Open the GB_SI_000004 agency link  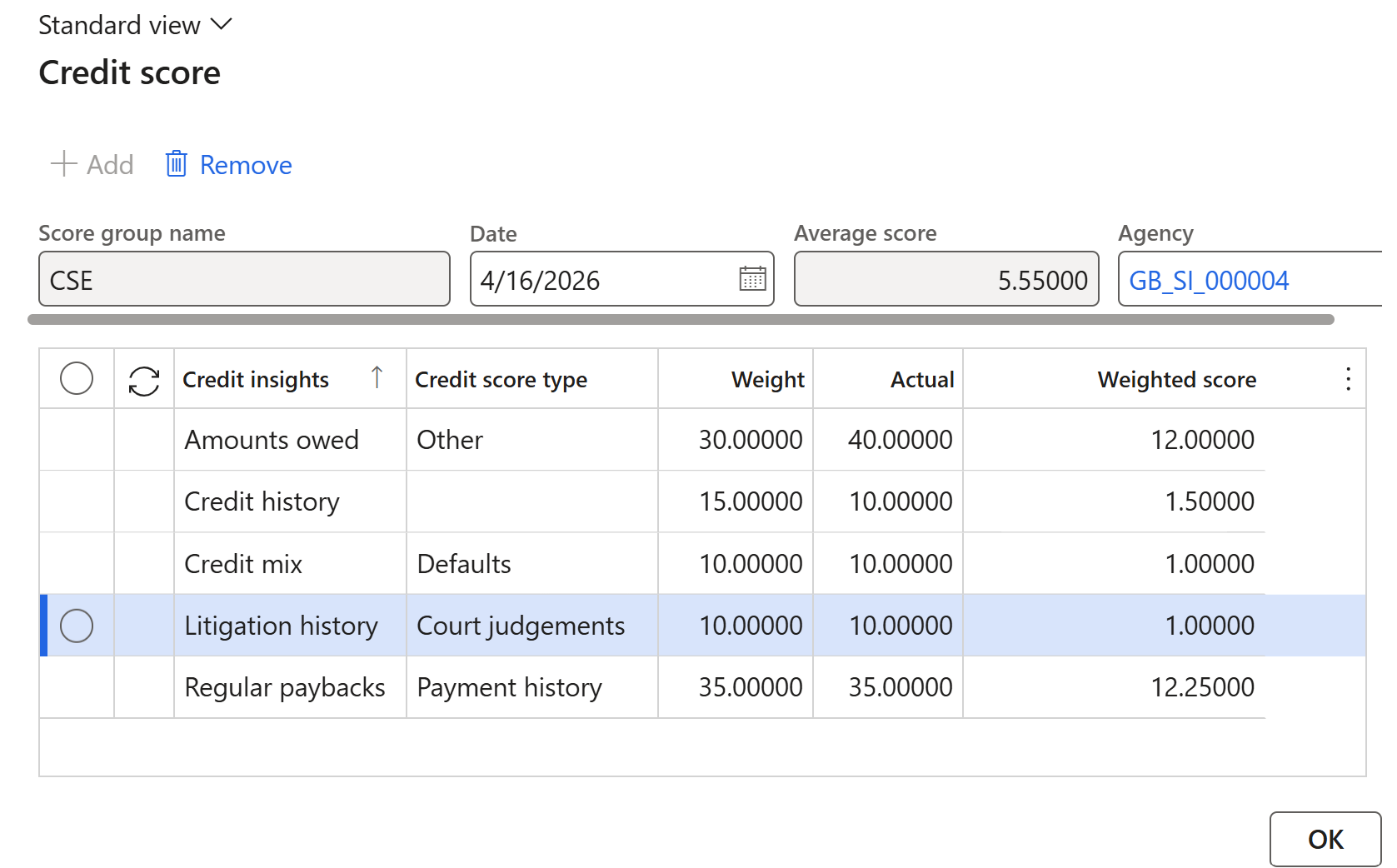coord(1208,281)
